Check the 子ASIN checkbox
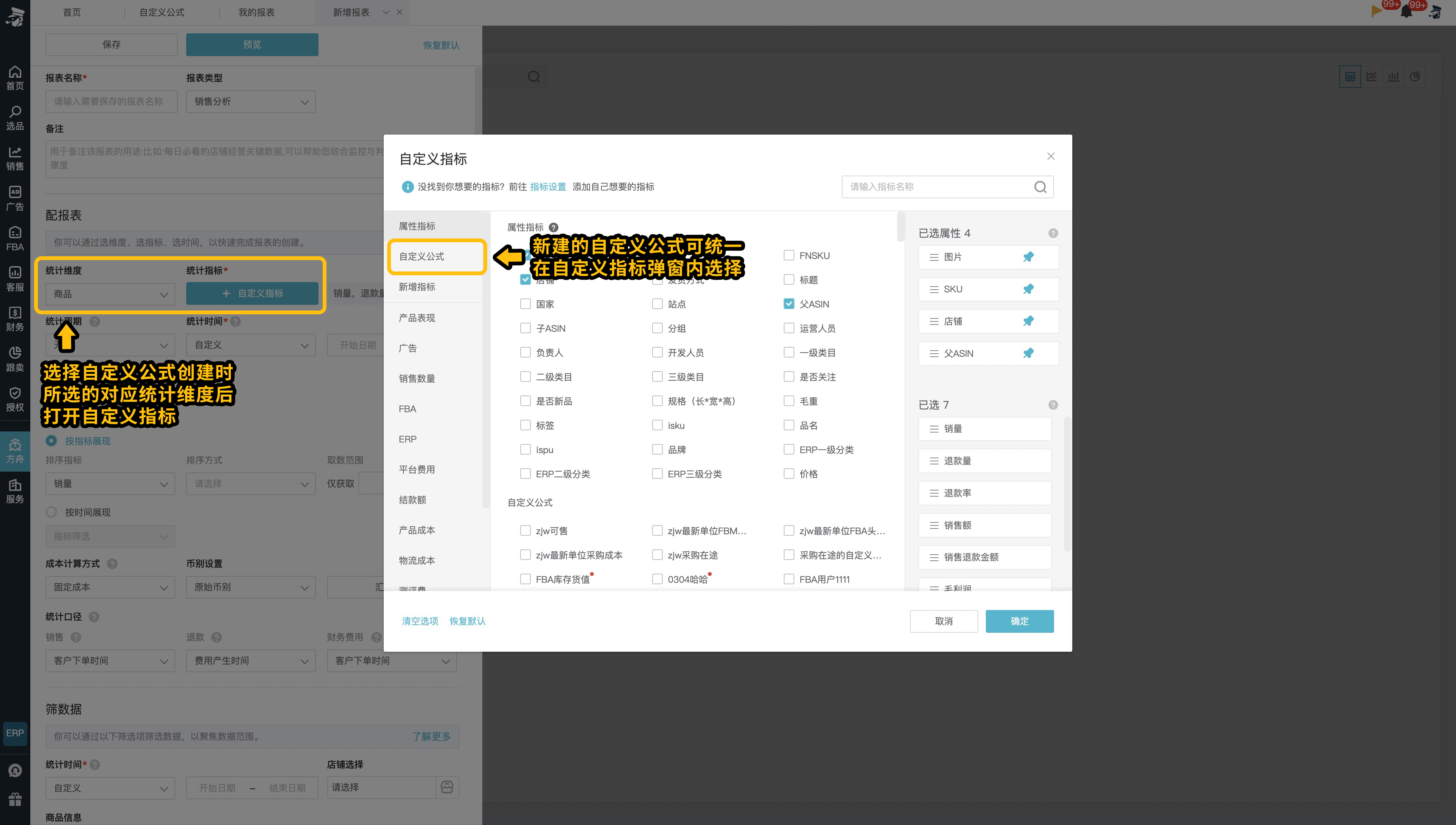This screenshot has width=1456, height=825. pyautogui.click(x=525, y=328)
